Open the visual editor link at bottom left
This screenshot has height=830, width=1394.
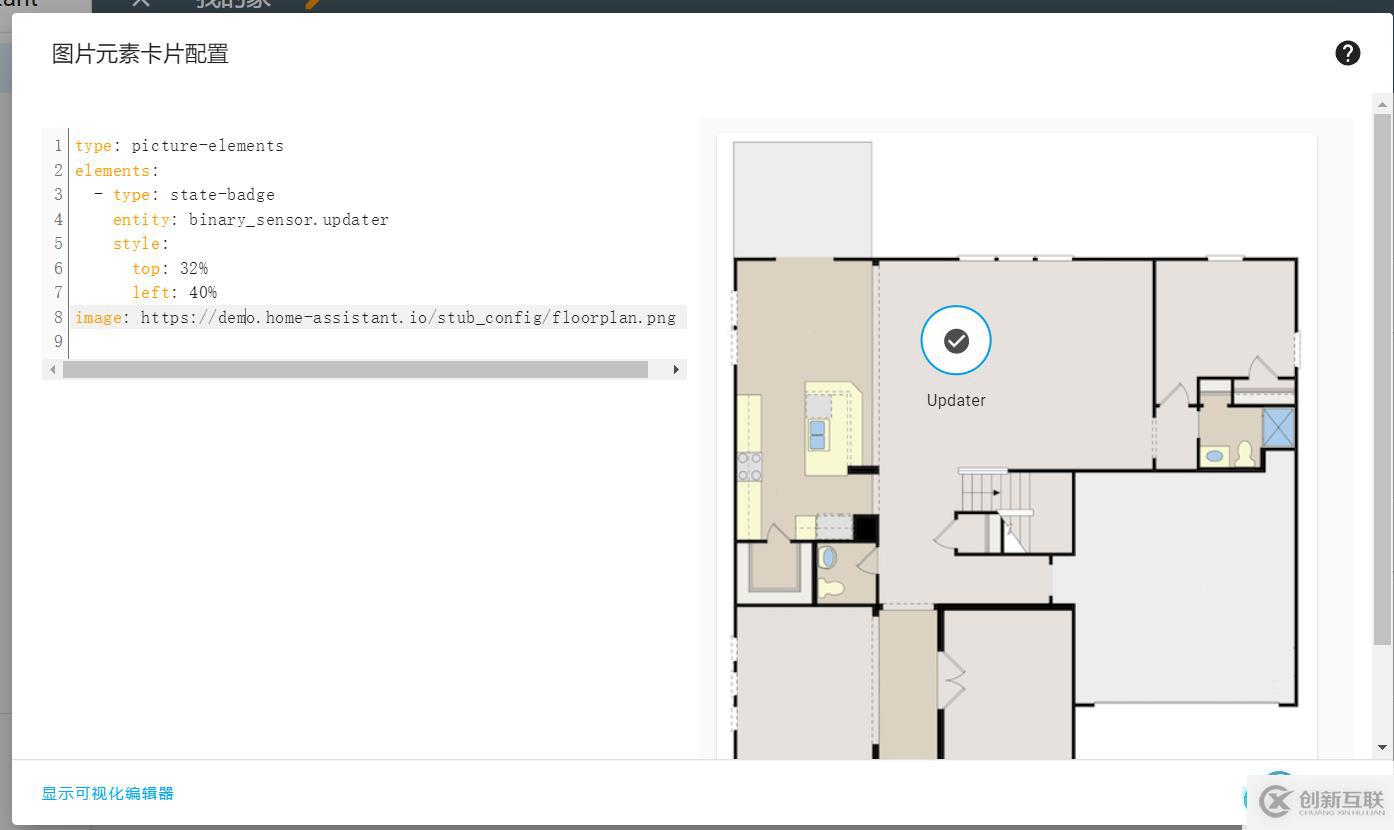108,793
